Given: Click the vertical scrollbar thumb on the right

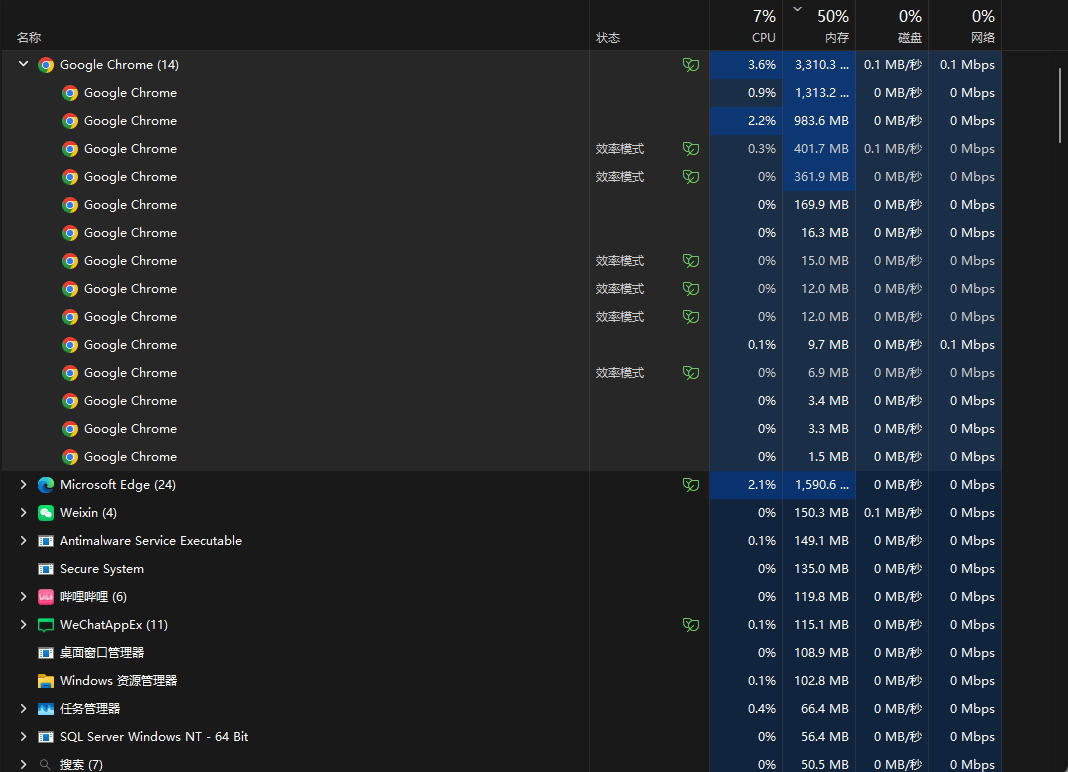Looking at the screenshot, I should click(x=1060, y=105).
